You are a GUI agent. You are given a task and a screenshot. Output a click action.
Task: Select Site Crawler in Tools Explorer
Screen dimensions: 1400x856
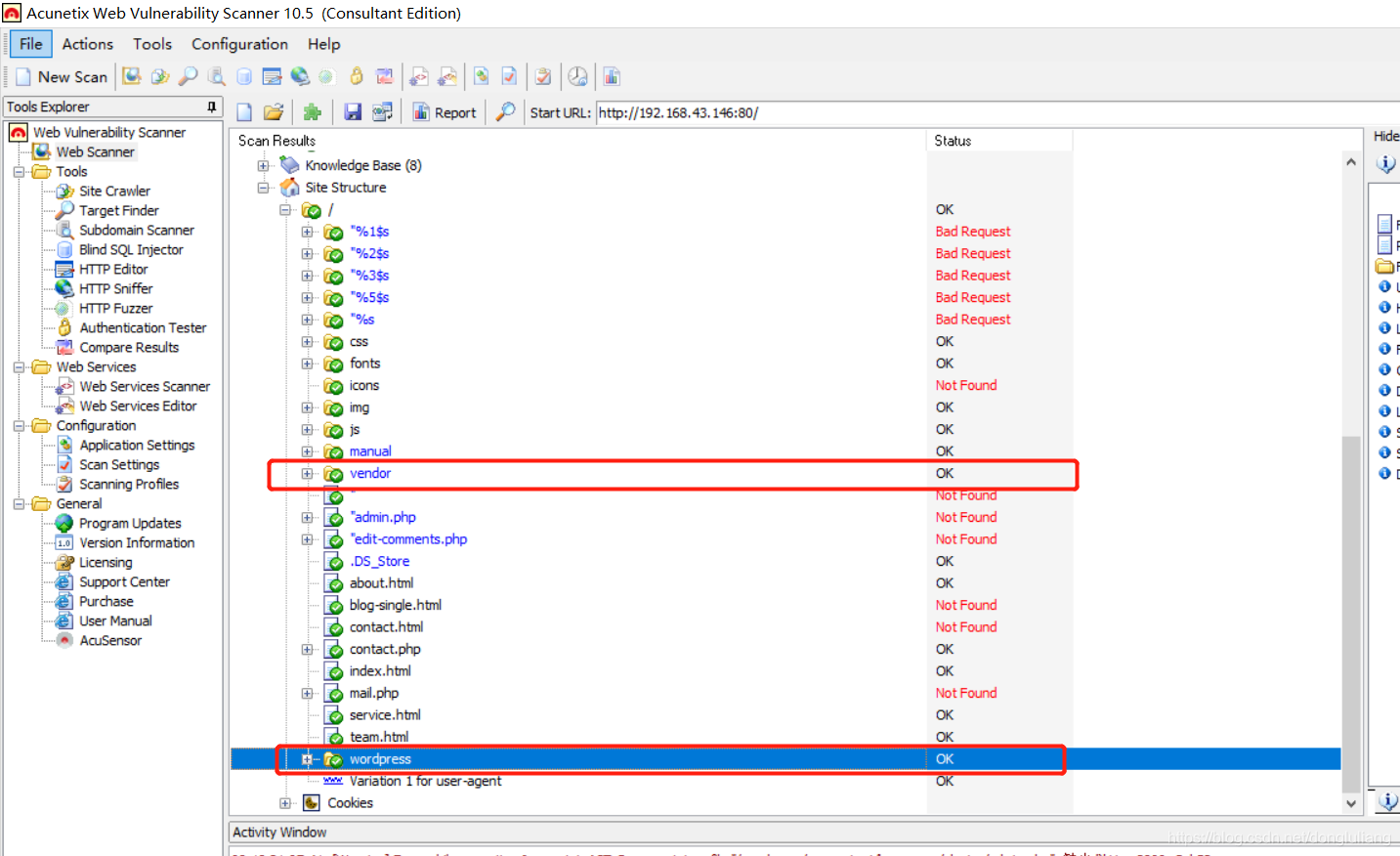coord(114,192)
